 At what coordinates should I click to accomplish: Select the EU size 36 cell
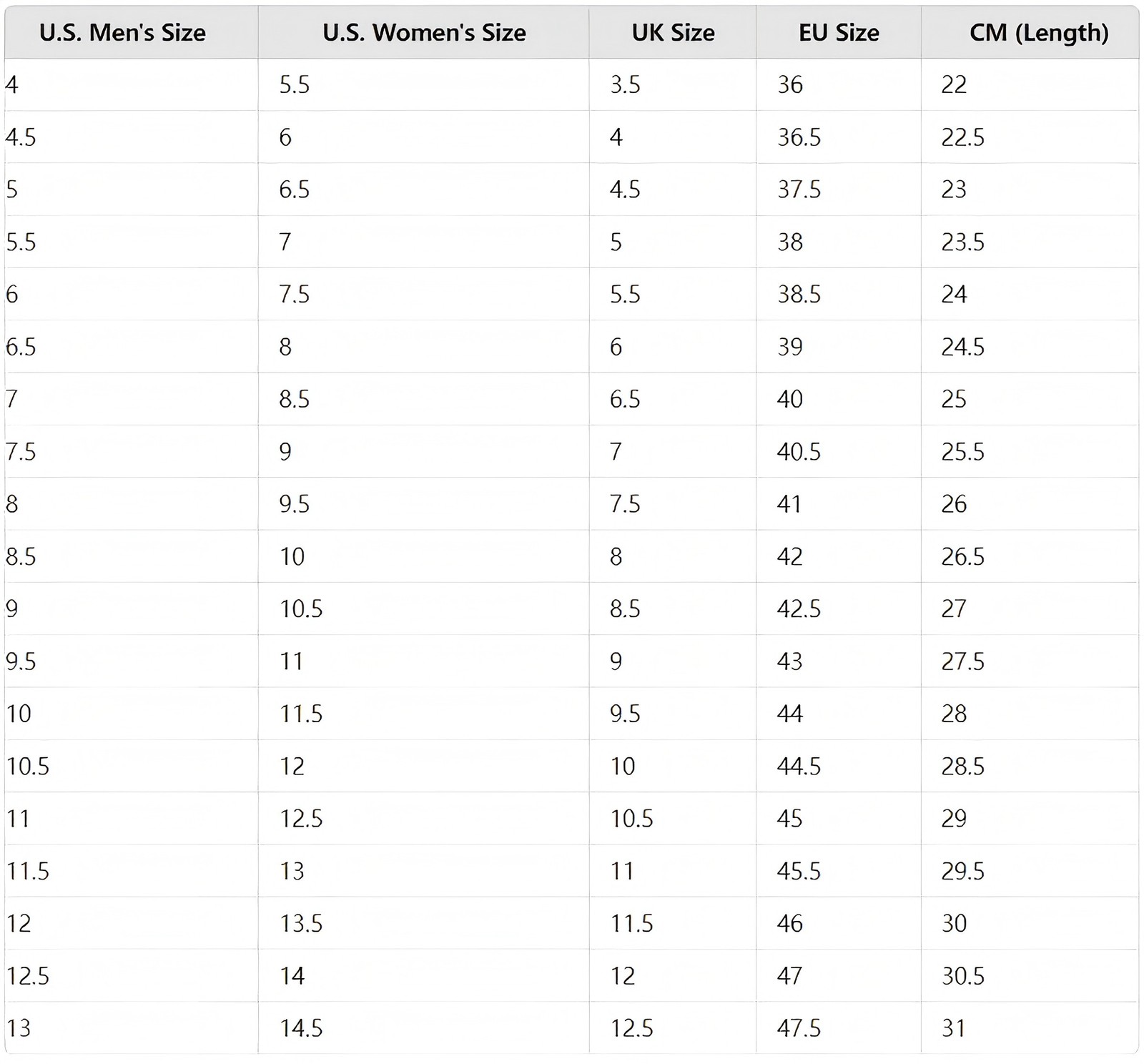pos(838,84)
